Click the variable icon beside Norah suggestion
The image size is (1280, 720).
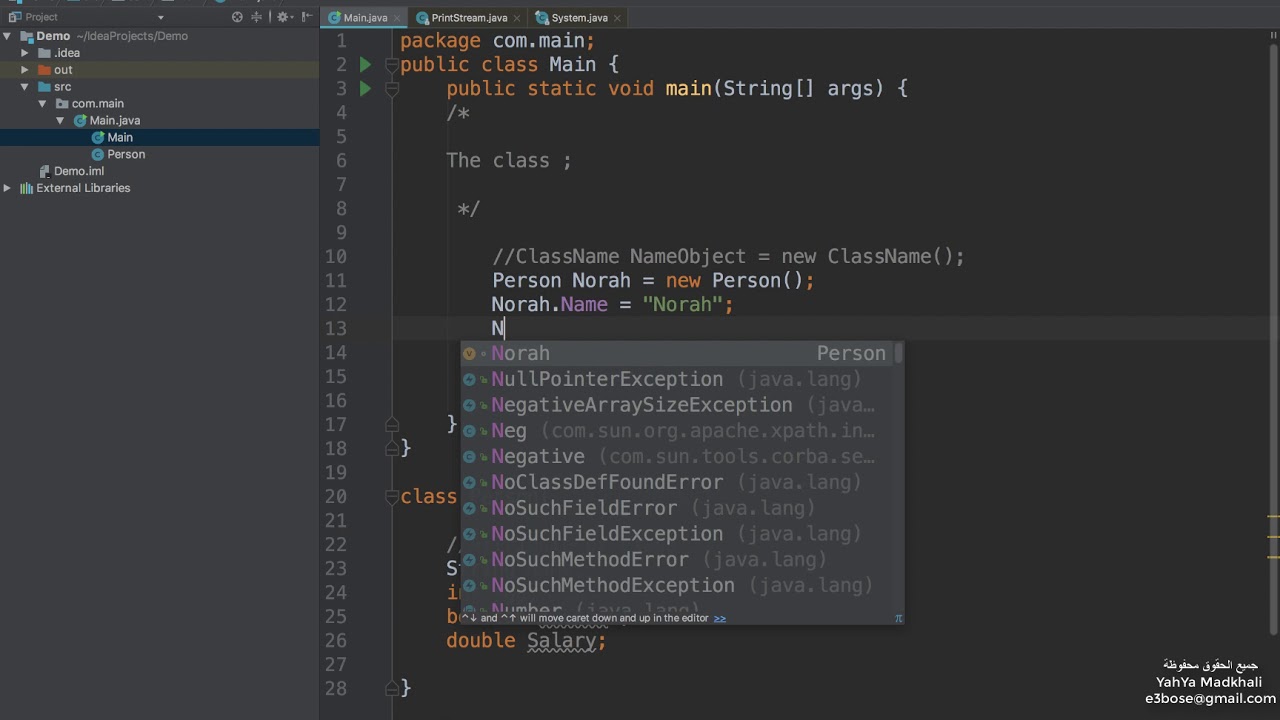tap(469, 354)
